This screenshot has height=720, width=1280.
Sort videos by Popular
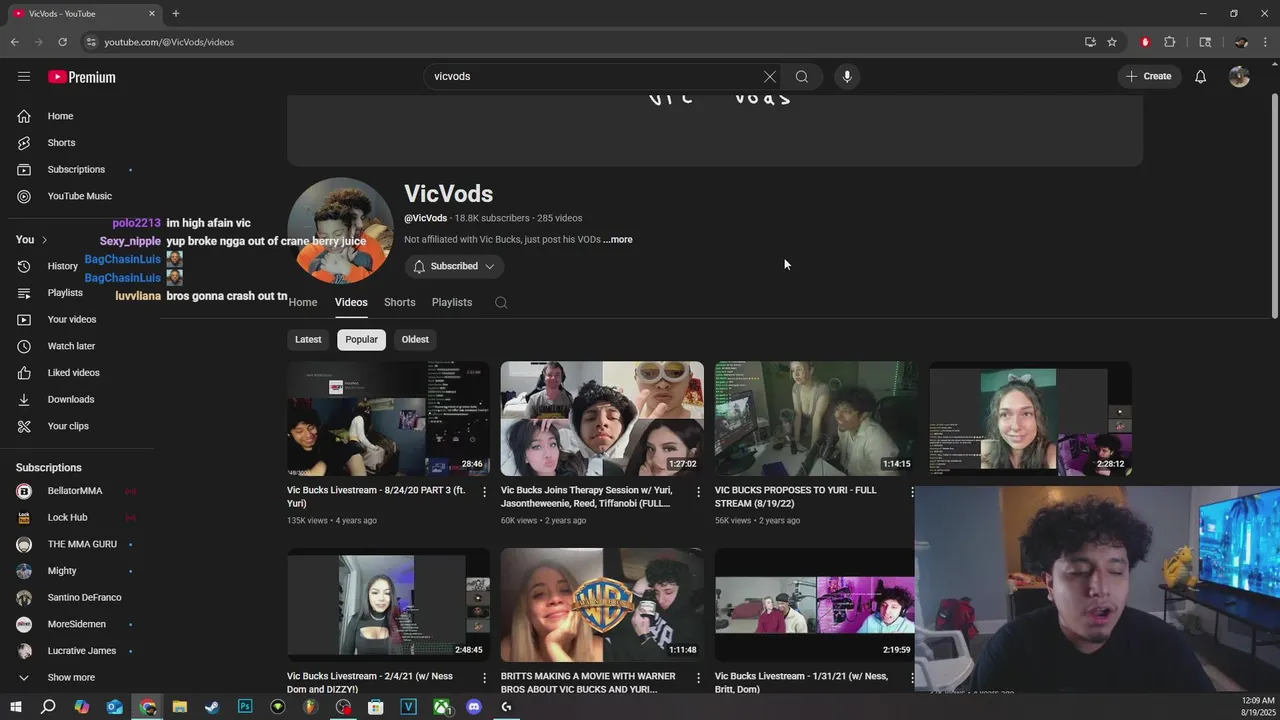[x=362, y=339]
